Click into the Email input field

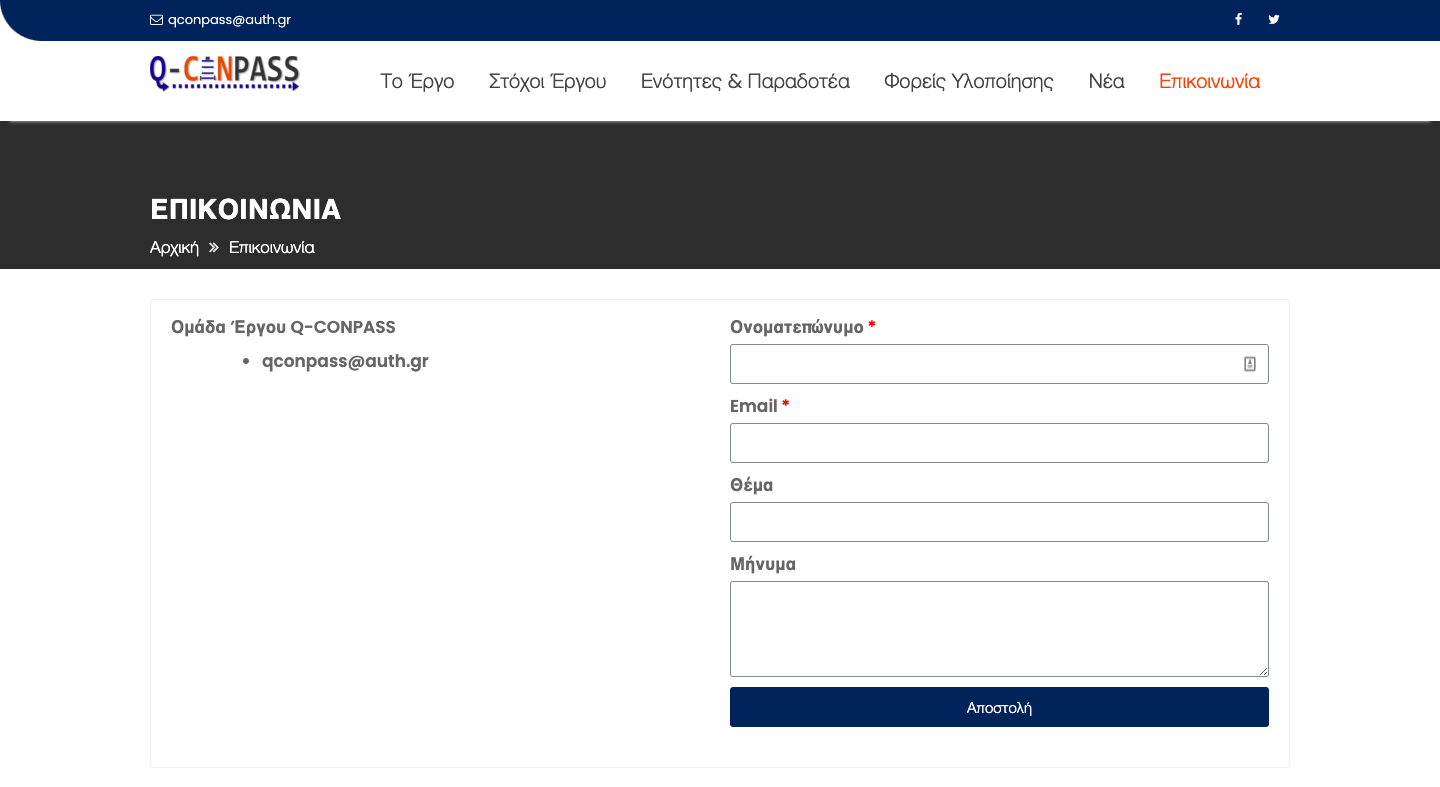pyautogui.click(x=999, y=443)
